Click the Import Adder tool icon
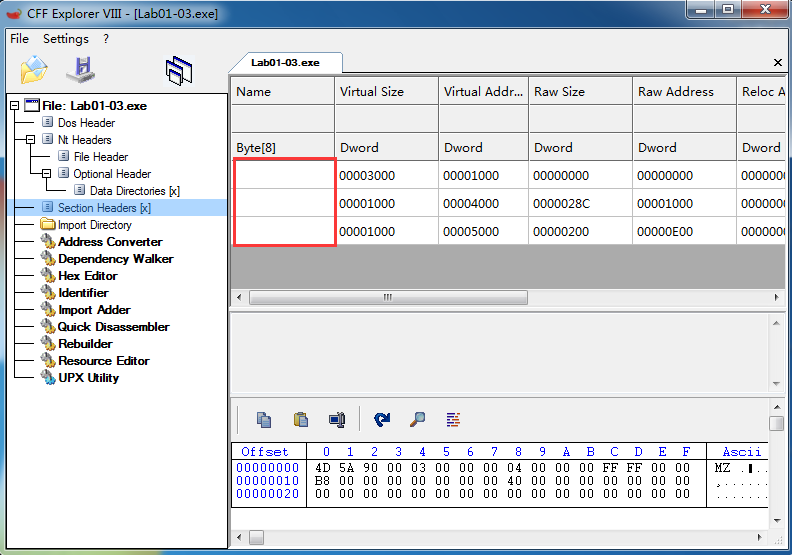 pyautogui.click(x=48, y=310)
